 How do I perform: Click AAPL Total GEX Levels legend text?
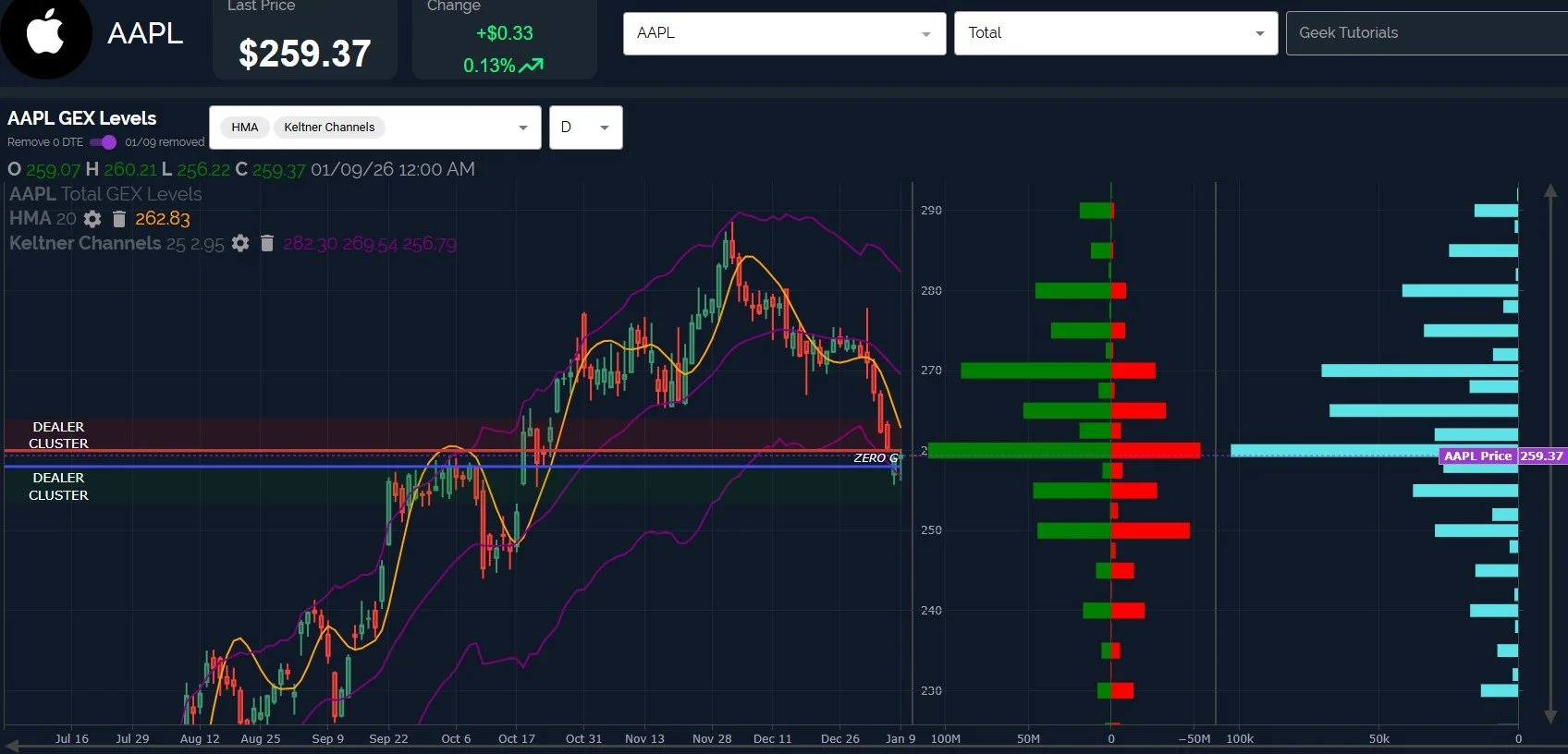[105, 194]
